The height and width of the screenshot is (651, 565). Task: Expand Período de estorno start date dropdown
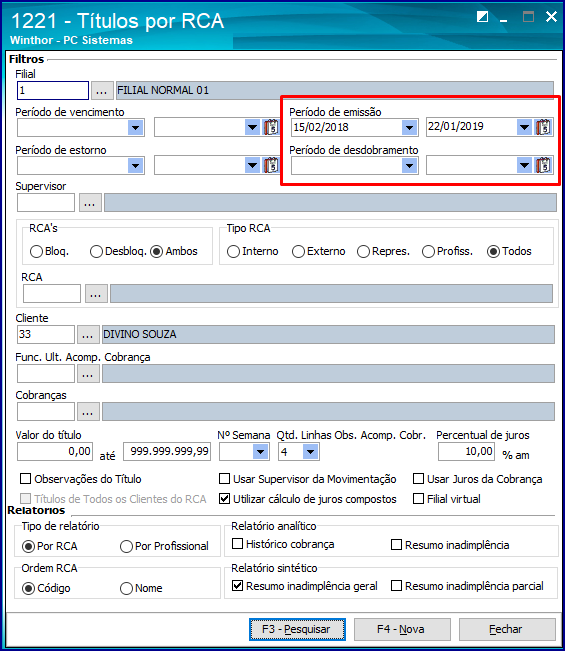coord(135,166)
